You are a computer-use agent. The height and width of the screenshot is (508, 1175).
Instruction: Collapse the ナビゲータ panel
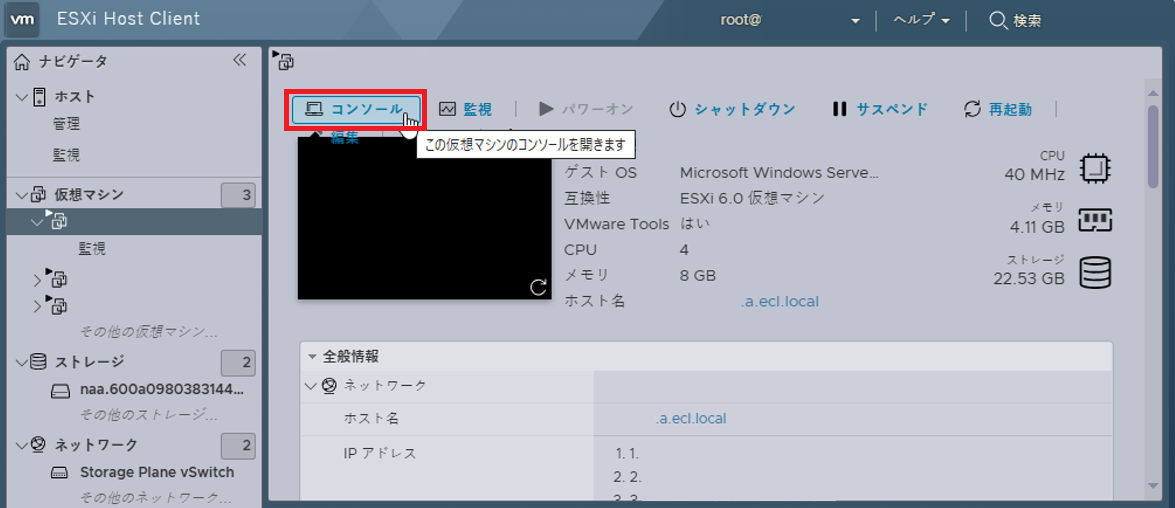coord(240,60)
